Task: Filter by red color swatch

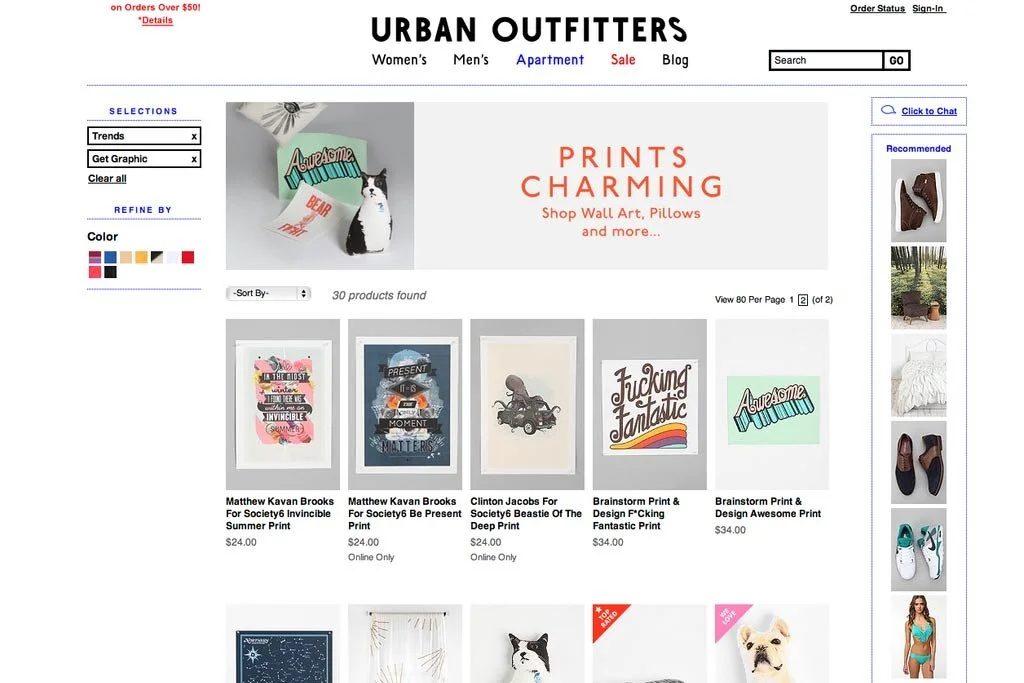Action: click(188, 257)
